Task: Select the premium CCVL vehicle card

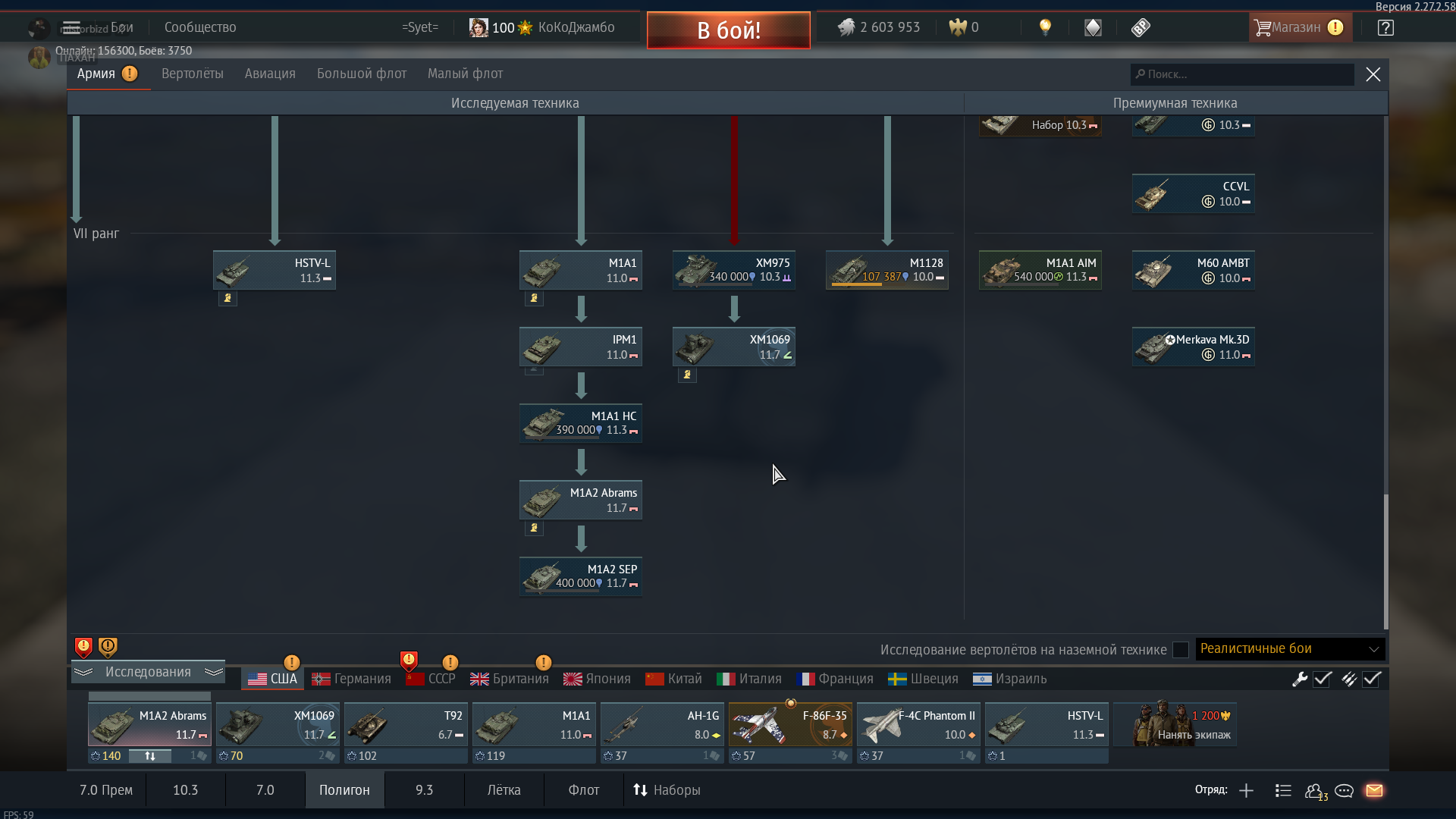Action: click(1194, 193)
